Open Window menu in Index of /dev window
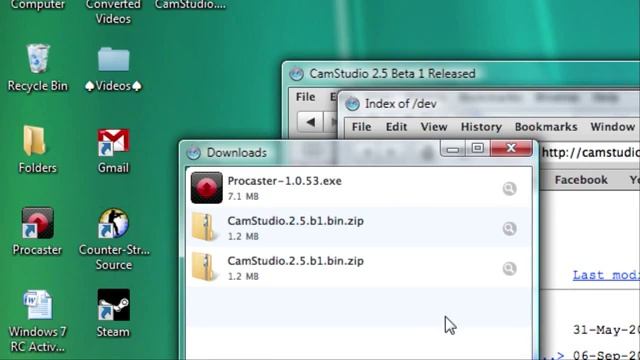 pyautogui.click(x=612, y=127)
